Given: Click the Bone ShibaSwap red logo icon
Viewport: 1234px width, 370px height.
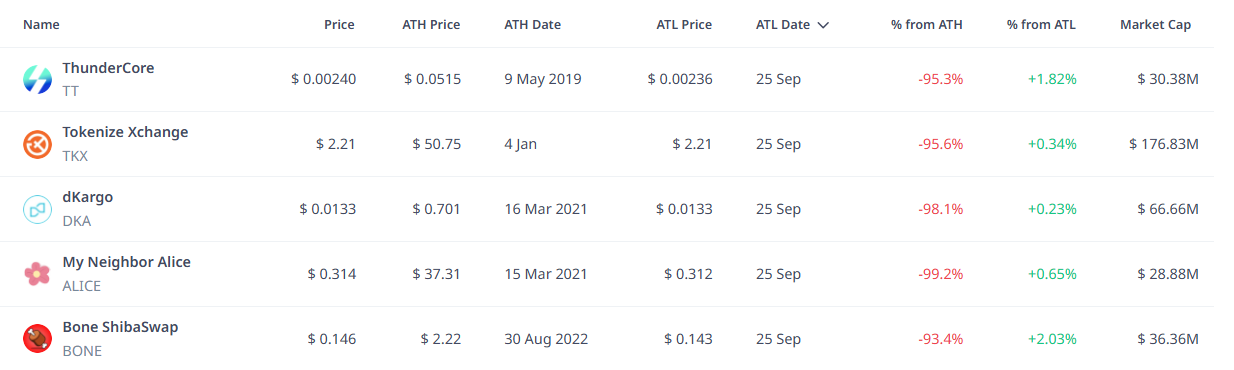Looking at the screenshot, I should [x=37, y=339].
